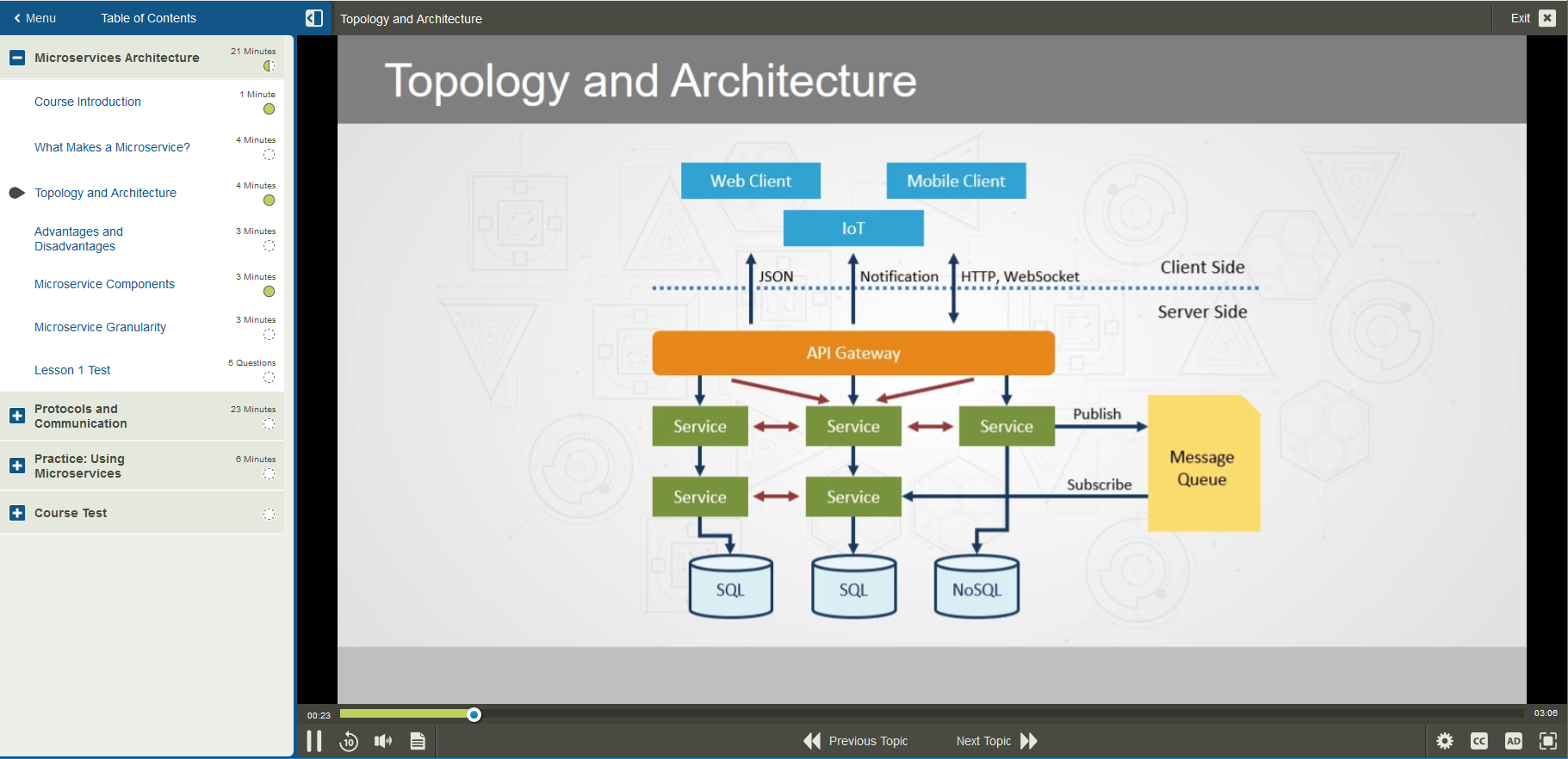
Task: Toggle audio description with AD button
Action: [1514, 741]
